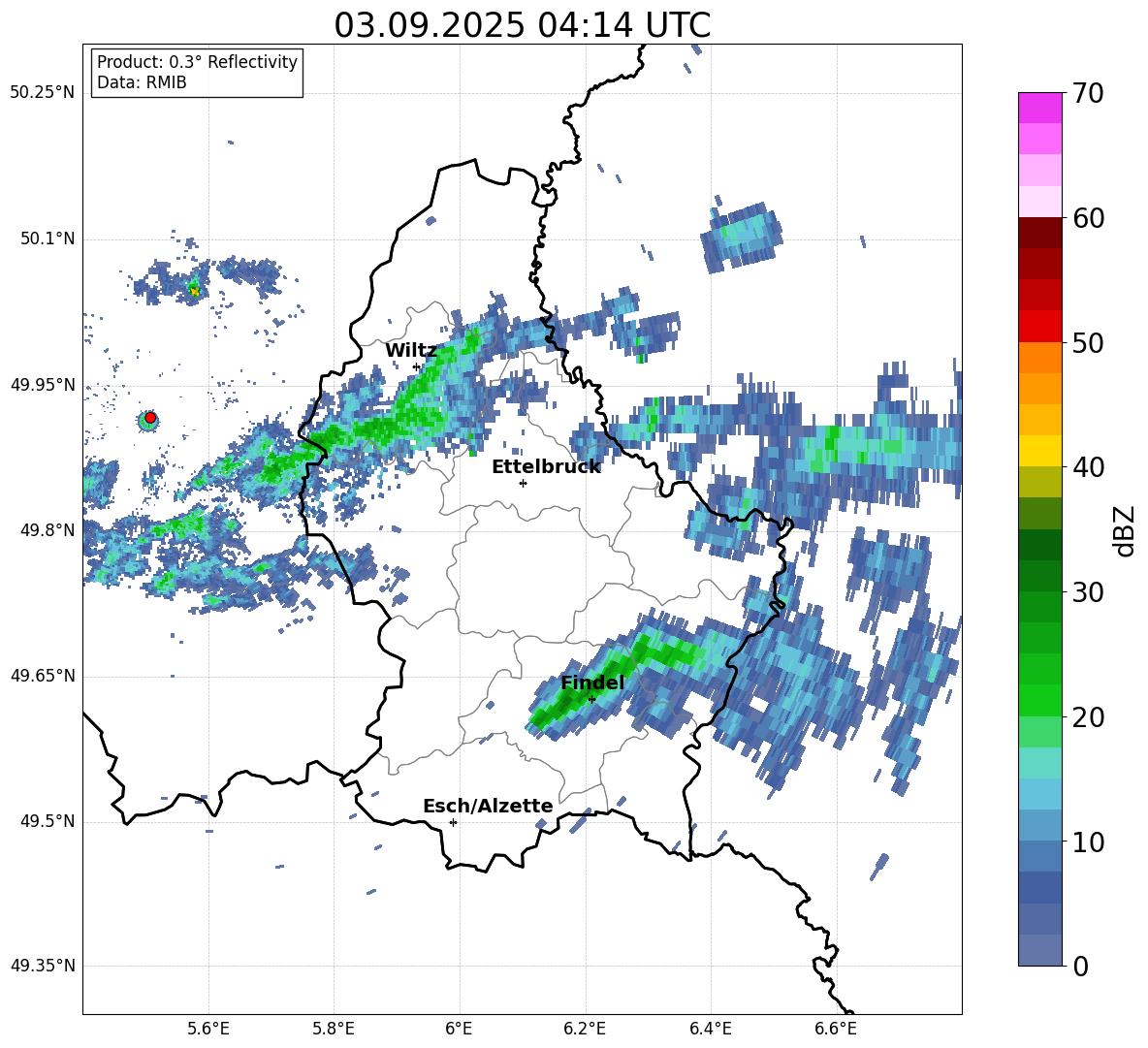Click the colorbar 50 tick label
1148x1048 pixels.
tap(1088, 342)
